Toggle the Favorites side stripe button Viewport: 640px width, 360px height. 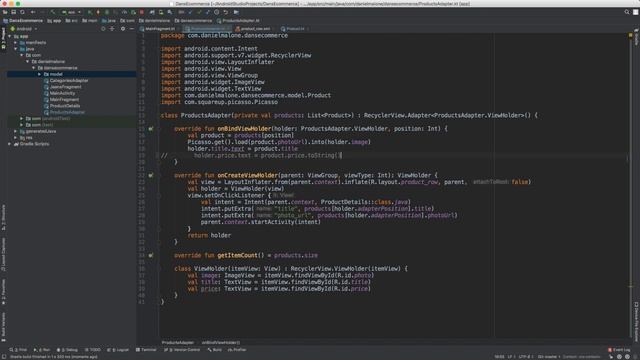click(4, 292)
